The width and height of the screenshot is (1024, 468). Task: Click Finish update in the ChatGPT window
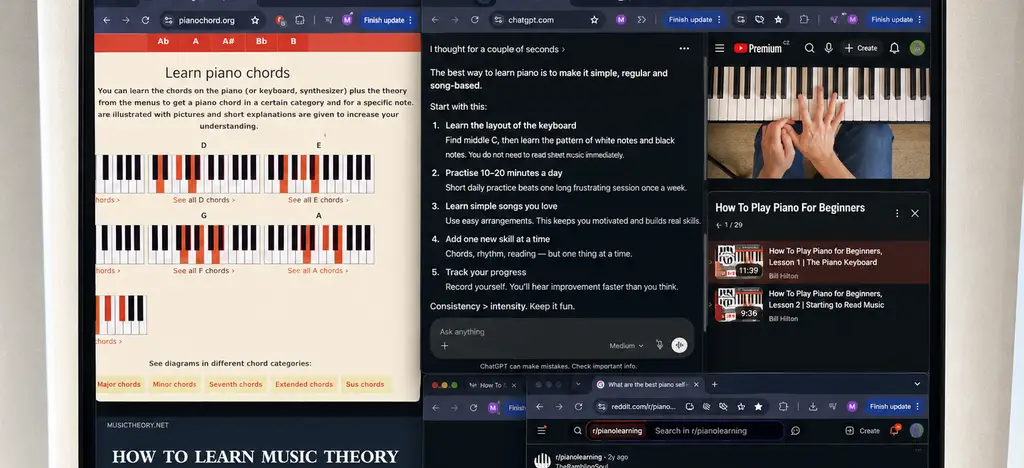694,20
